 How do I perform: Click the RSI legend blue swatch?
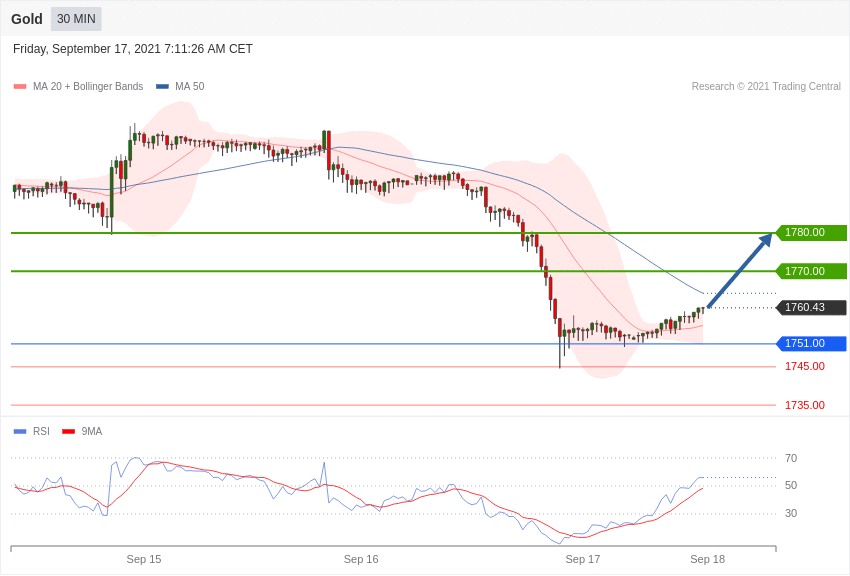[x=20, y=431]
